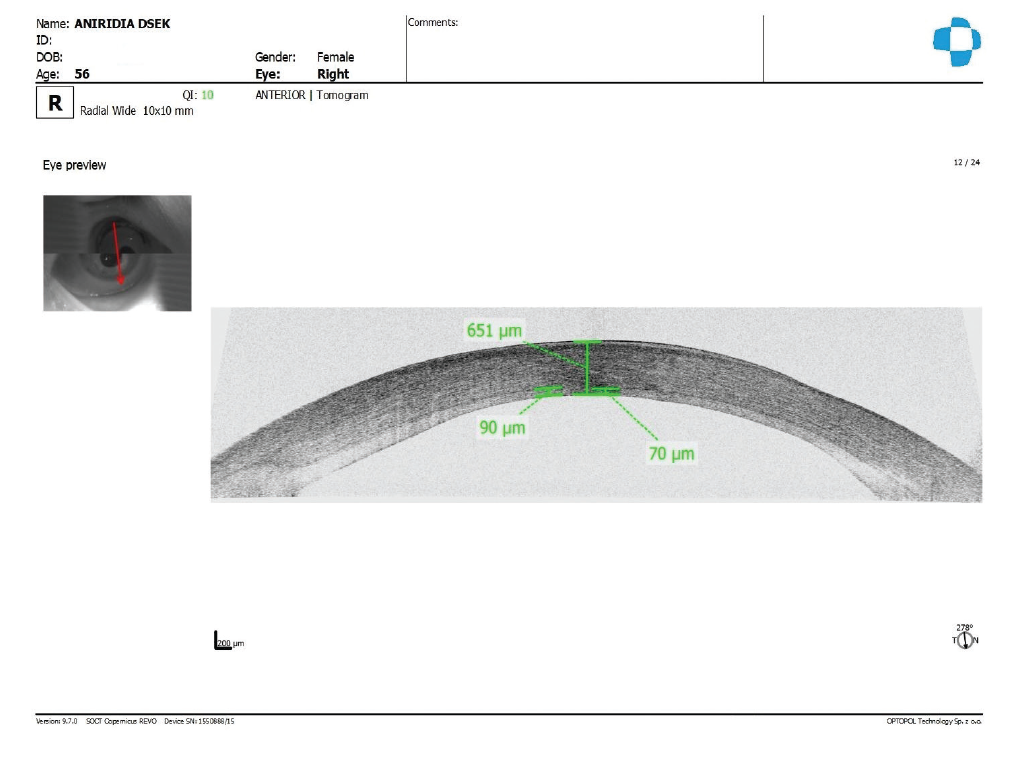Image resolution: width=1014 pixels, height=759 pixels.
Task: Click the boxed R eye indicator
Action: (x=55, y=103)
